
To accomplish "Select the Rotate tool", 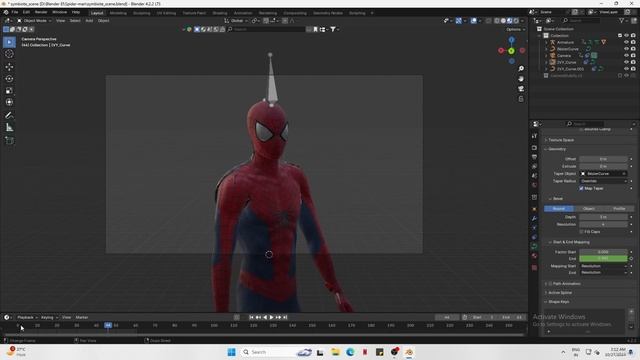I will point(9,78).
